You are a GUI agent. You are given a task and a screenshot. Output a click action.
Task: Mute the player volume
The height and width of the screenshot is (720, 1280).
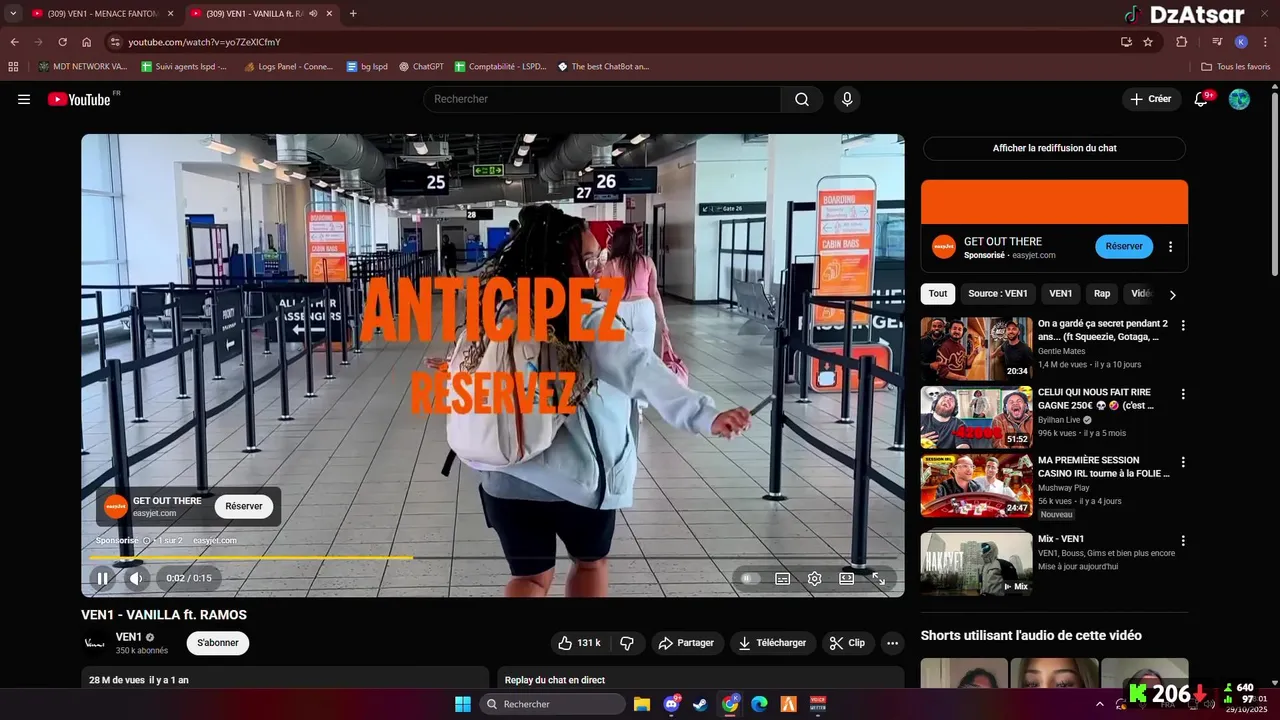[136, 578]
